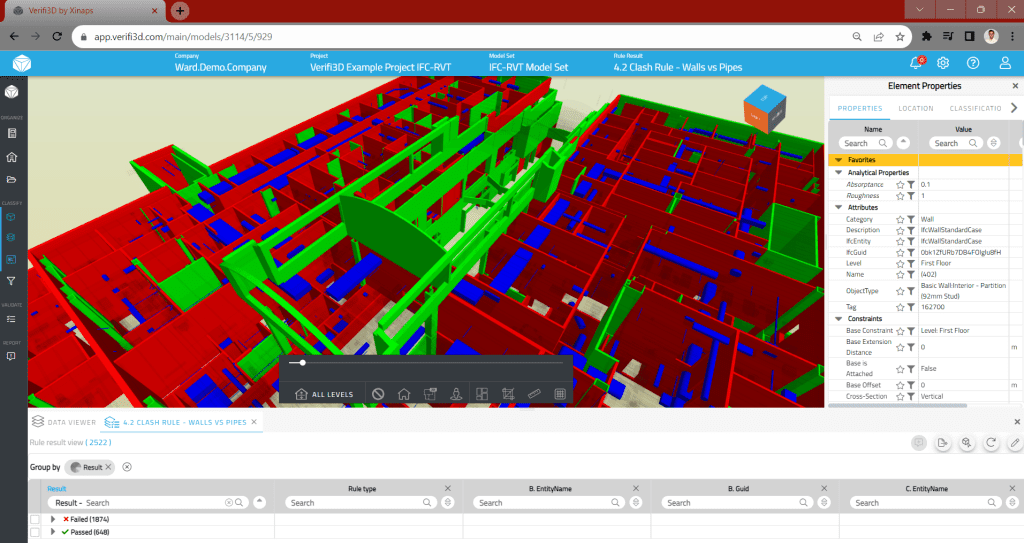Switch to the PROPERTIES tab
1024x543 pixels.
coord(859,108)
